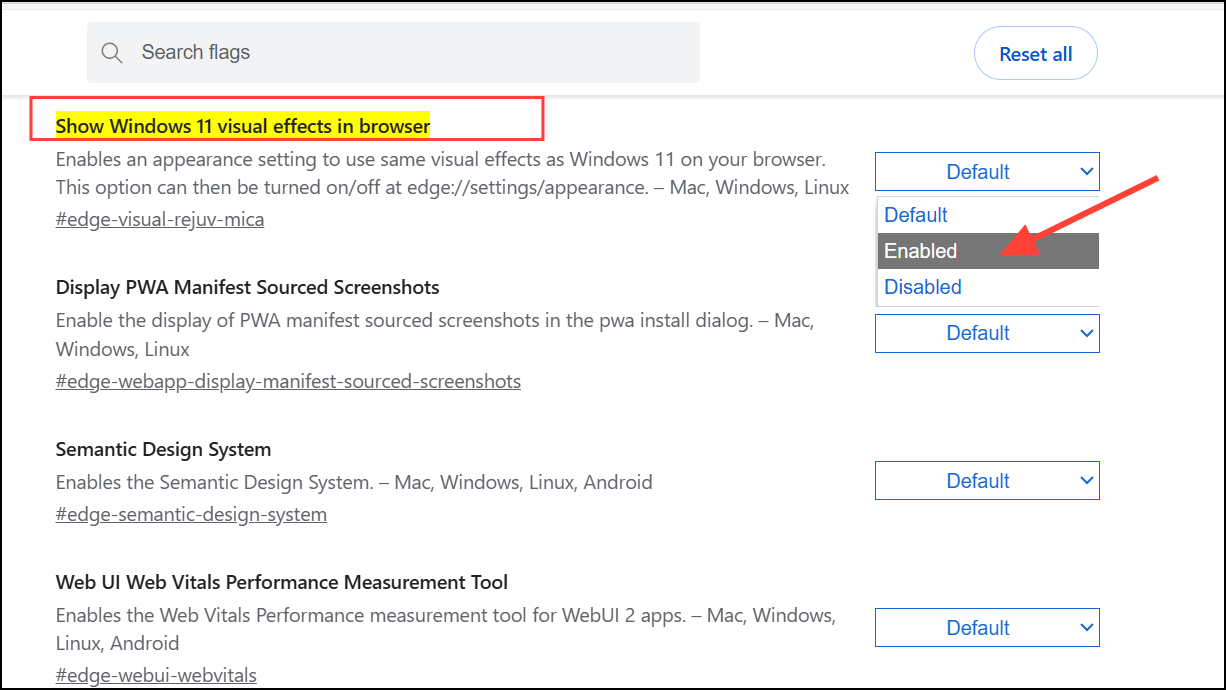Click the chevron on the PWA Screenshots dropdown

[1085, 333]
